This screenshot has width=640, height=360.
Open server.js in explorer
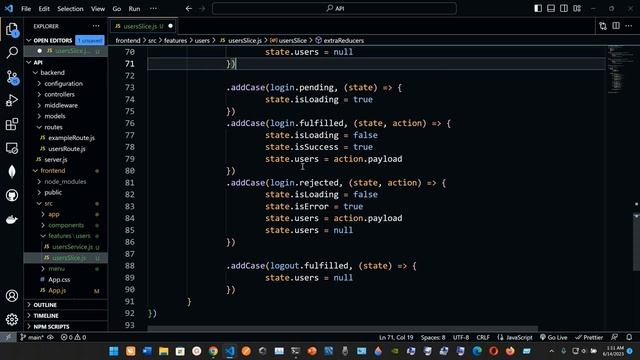66,160
